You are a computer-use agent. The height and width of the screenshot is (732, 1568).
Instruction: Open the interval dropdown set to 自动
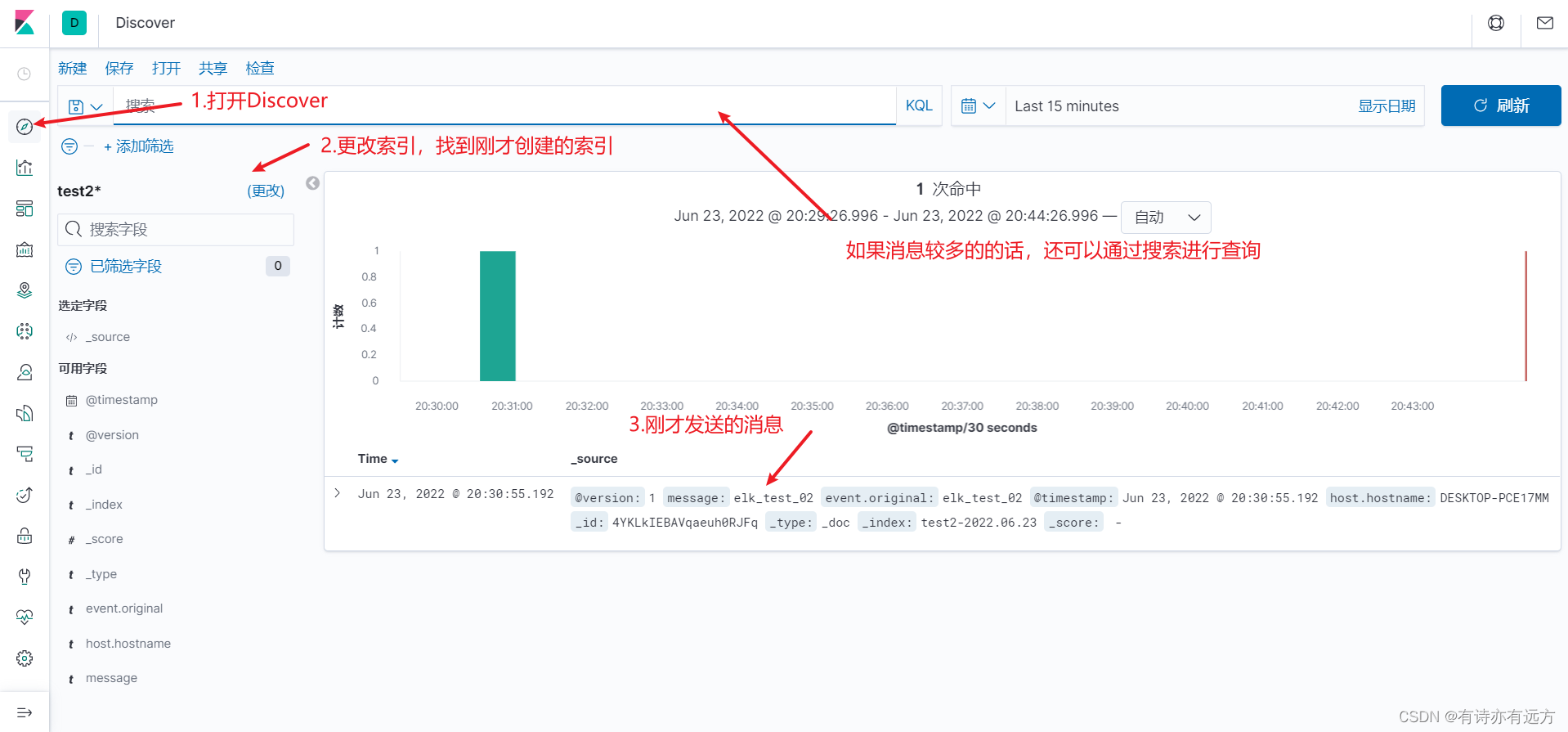coord(1166,218)
